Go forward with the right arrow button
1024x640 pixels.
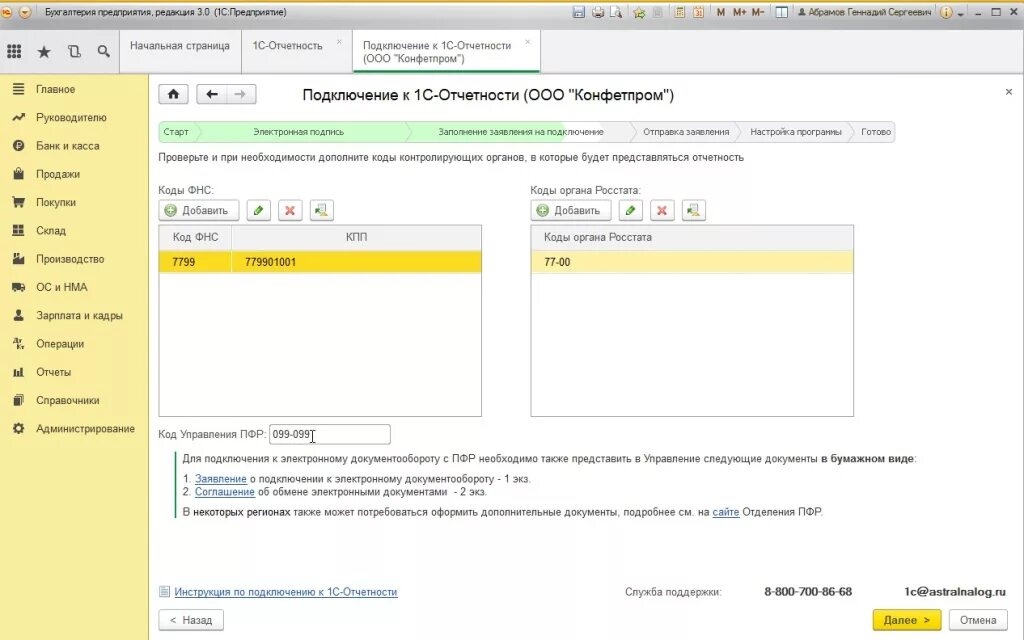(x=241, y=94)
